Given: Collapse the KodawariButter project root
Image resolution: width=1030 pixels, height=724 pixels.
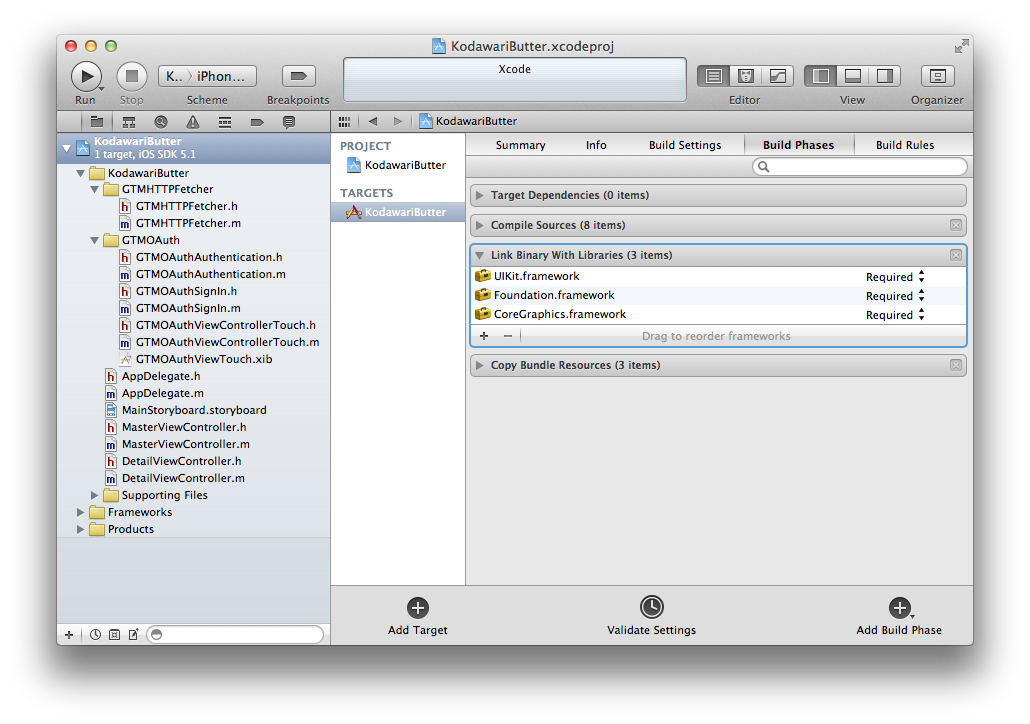Looking at the screenshot, I should [66, 148].
